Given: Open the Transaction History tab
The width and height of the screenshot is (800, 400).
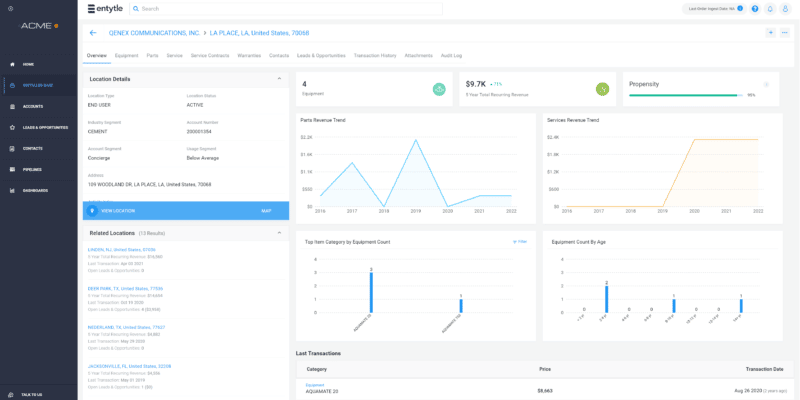Looking at the screenshot, I should (375, 56).
